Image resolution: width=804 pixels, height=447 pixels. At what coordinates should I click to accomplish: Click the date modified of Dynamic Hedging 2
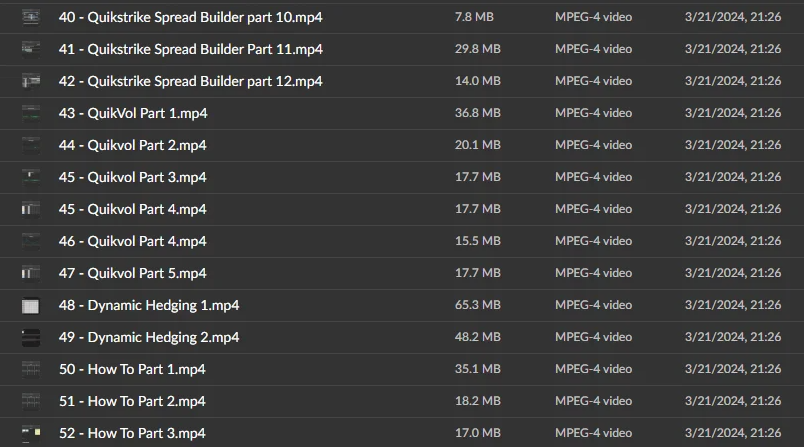point(732,337)
